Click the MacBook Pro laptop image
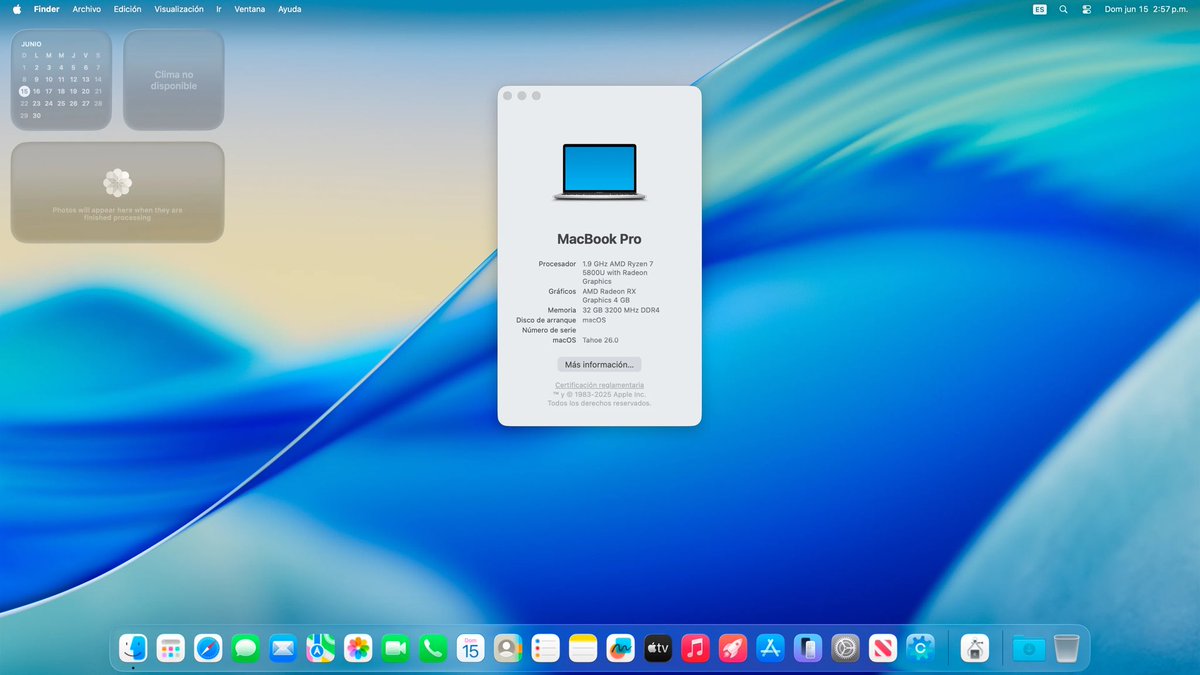 point(599,172)
